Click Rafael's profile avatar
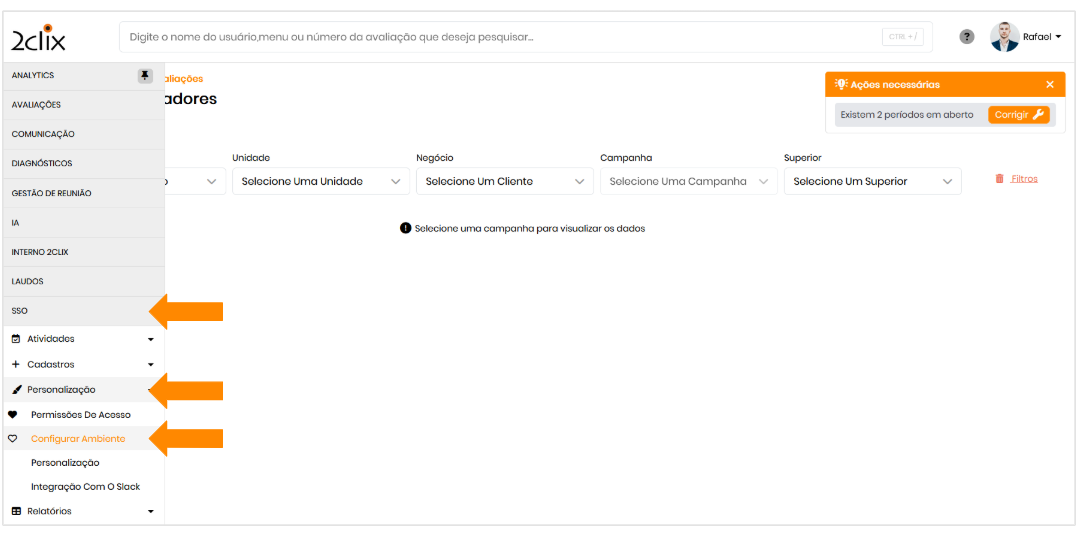This screenshot has height=534, width=1085. point(1004,37)
